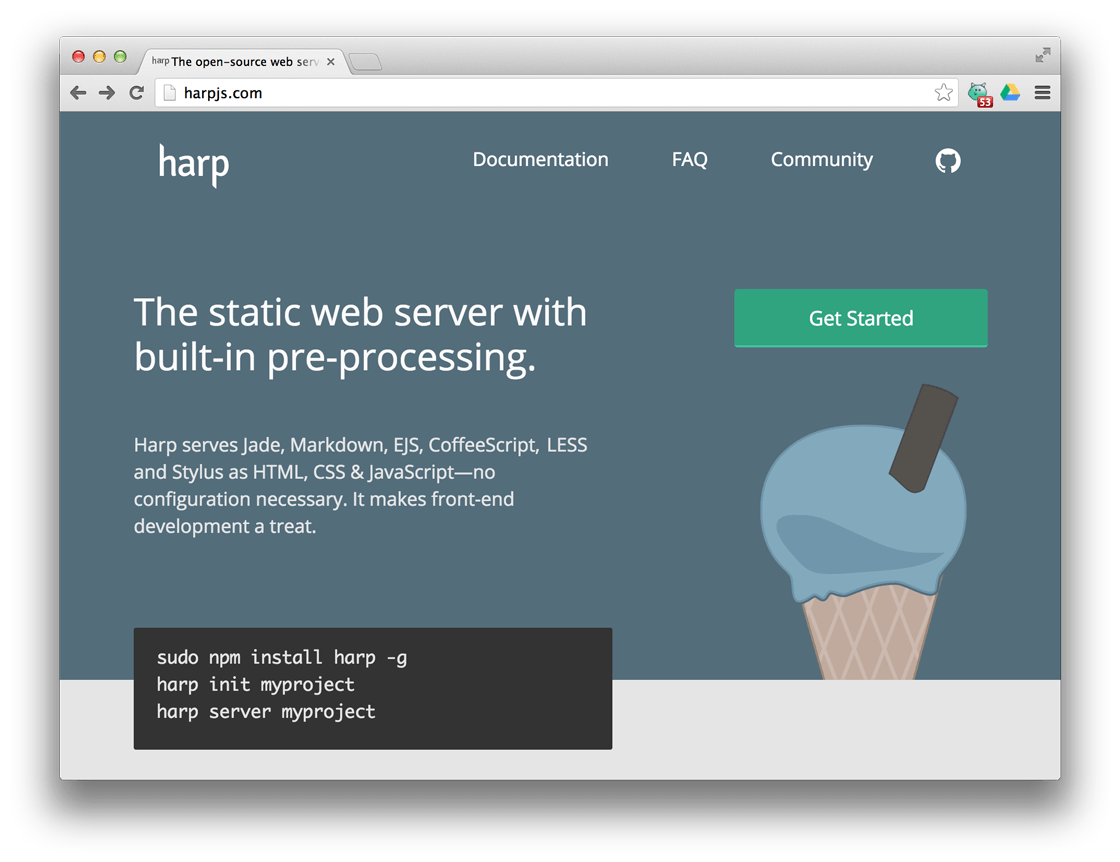The height and width of the screenshot is (862, 1120).
Task: Bookmark this page with the star icon
Action: [x=943, y=93]
